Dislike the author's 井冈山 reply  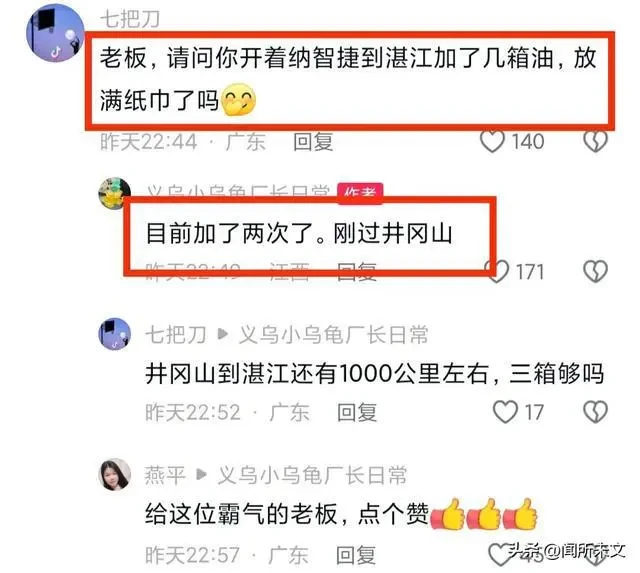[596, 271]
